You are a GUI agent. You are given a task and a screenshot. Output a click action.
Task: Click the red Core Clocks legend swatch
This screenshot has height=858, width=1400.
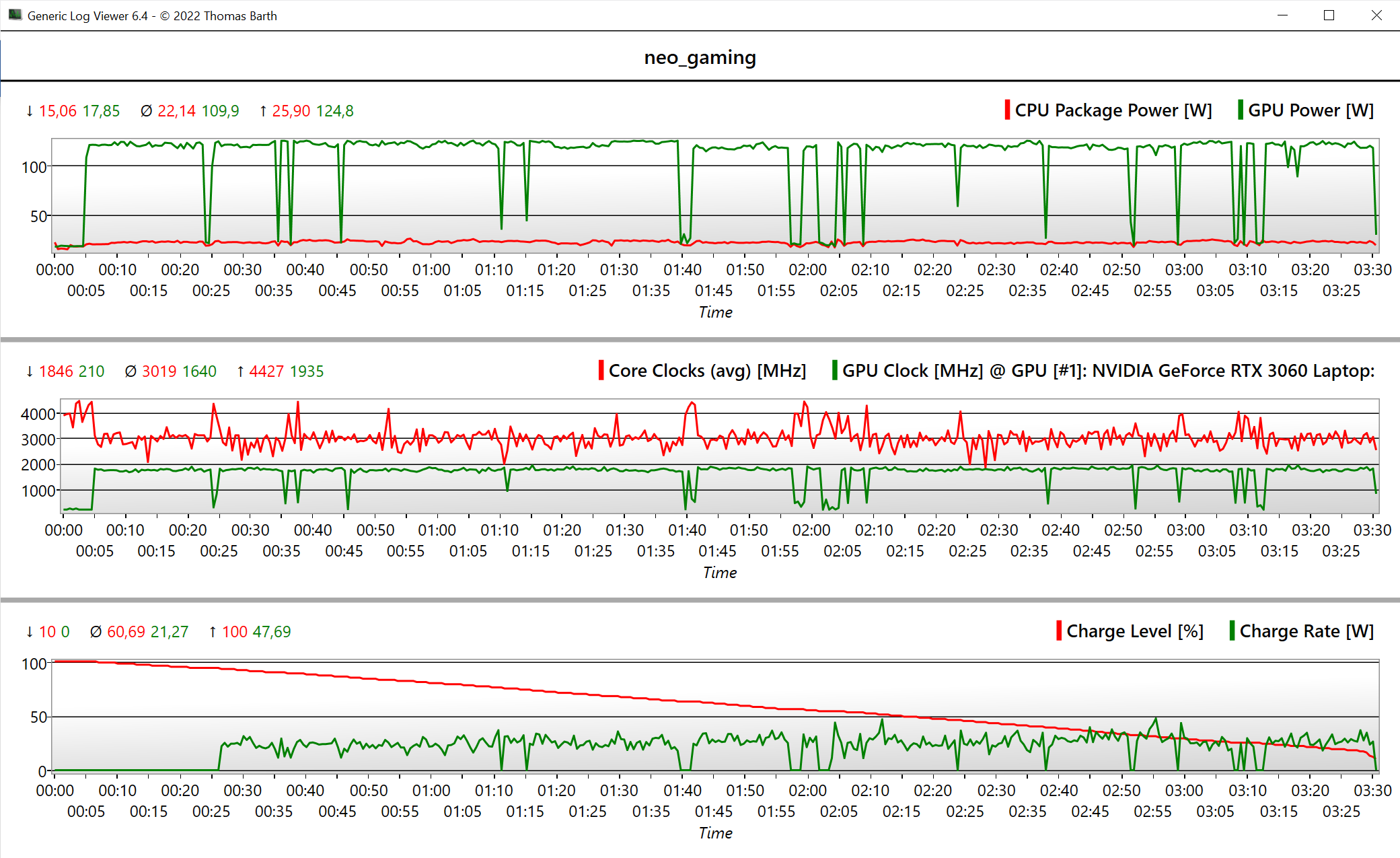[601, 371]
